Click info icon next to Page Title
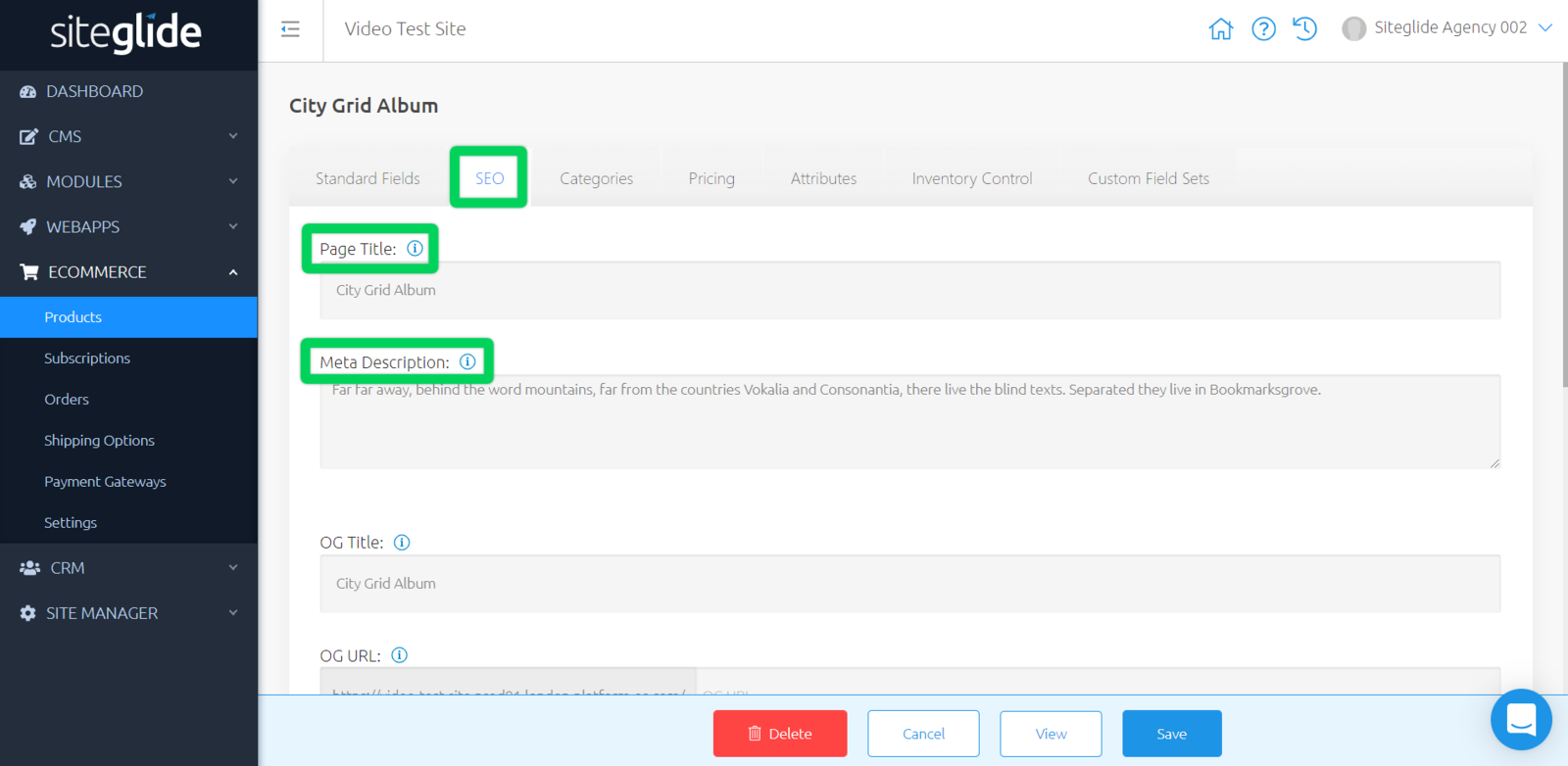The image size is (1568, 766). [416, 249]
